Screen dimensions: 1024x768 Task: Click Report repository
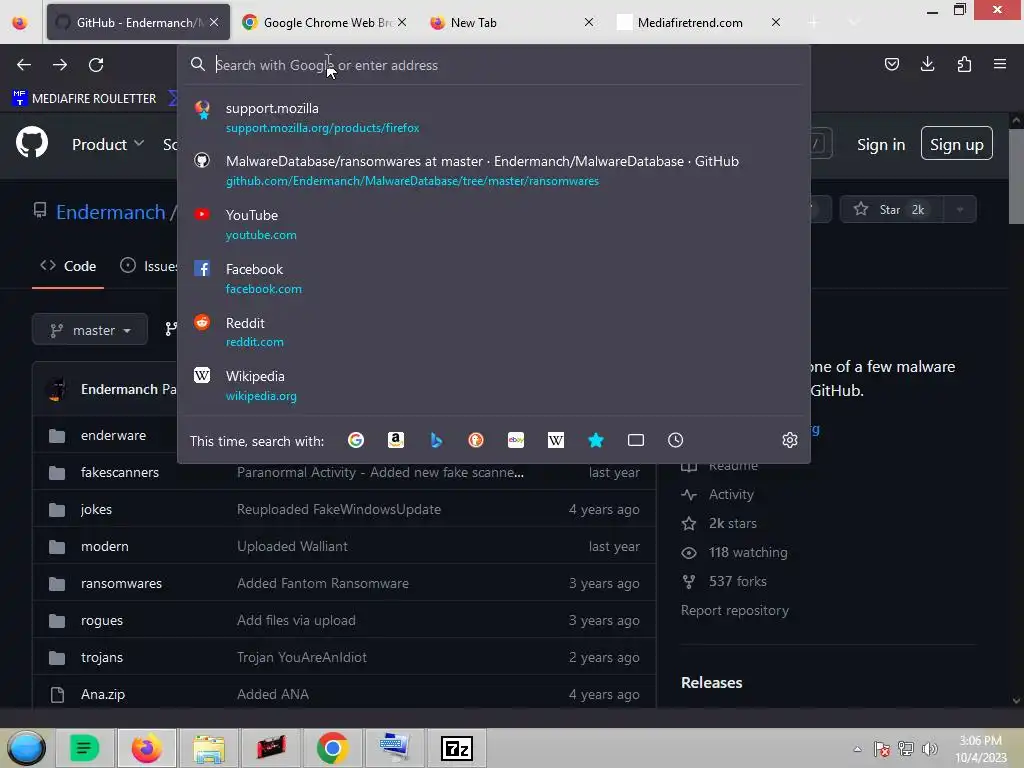pyautogui.click(x=735, y=610)
